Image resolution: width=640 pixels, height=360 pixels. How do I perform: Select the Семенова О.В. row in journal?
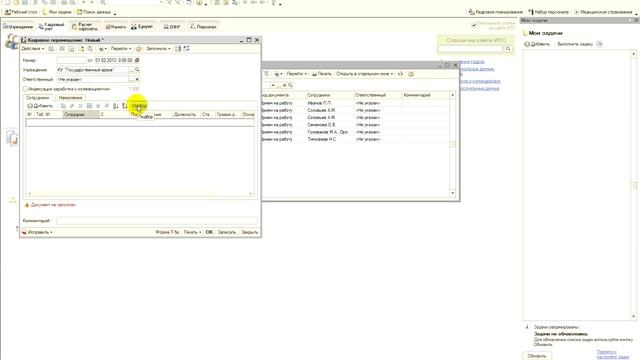355,125
